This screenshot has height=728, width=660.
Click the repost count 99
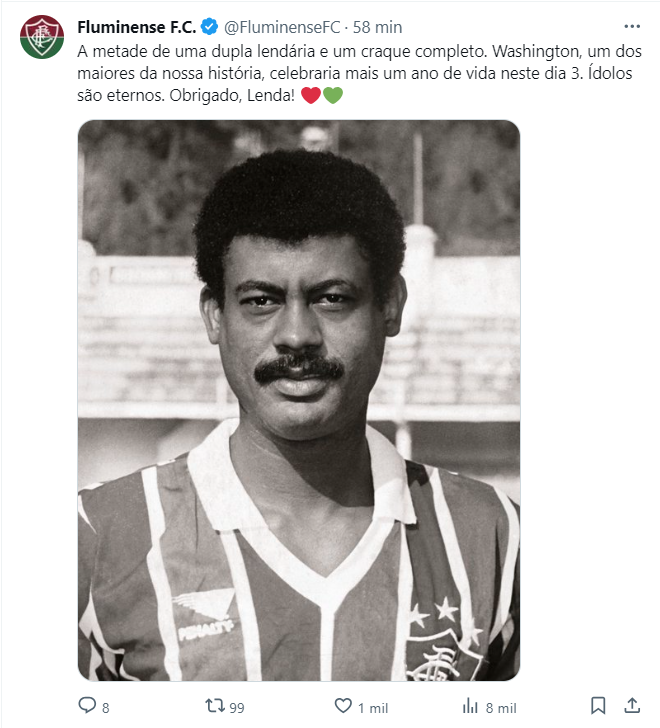point(237,708)
